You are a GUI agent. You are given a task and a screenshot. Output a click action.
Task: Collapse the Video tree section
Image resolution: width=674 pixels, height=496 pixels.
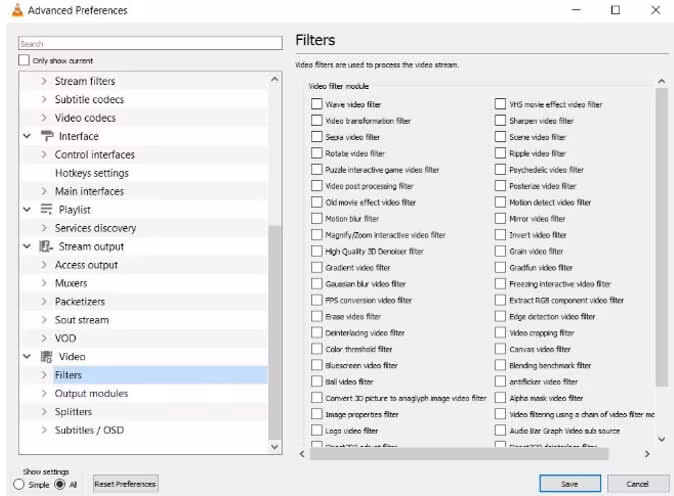point(27,356)
